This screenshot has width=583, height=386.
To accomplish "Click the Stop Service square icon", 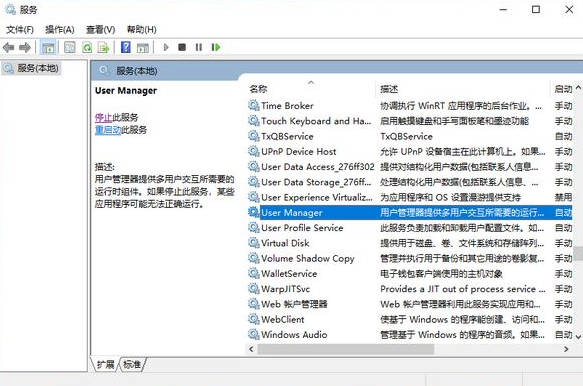I will 182,47.
